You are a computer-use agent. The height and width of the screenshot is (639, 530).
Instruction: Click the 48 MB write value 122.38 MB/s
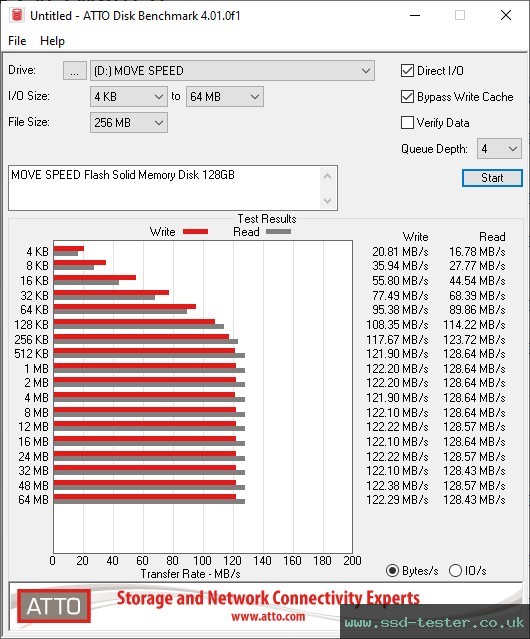(397, 485)
